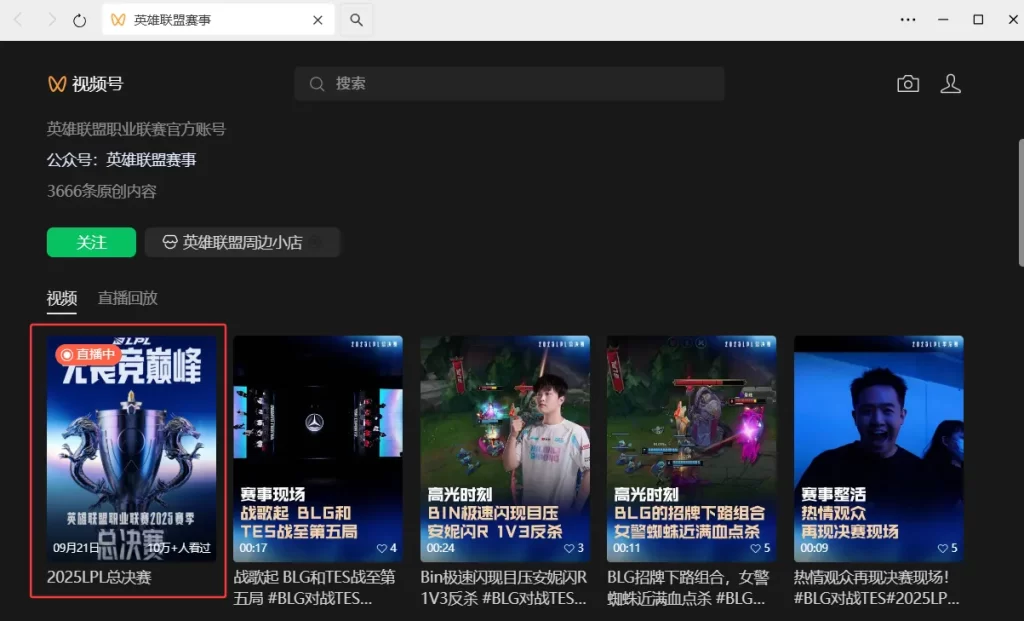Viewport: 1024px width, 621px height.
Task: Click the magnifier icon inside search box
Action: coord(317,84)
